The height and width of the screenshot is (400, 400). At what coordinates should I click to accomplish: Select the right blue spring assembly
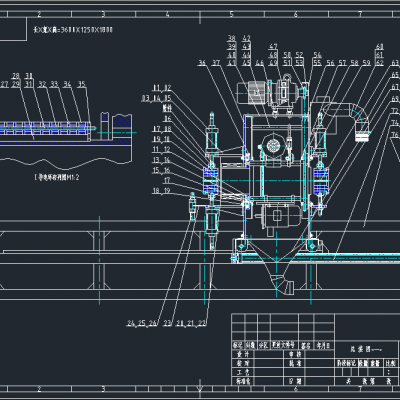click(321, 181)
